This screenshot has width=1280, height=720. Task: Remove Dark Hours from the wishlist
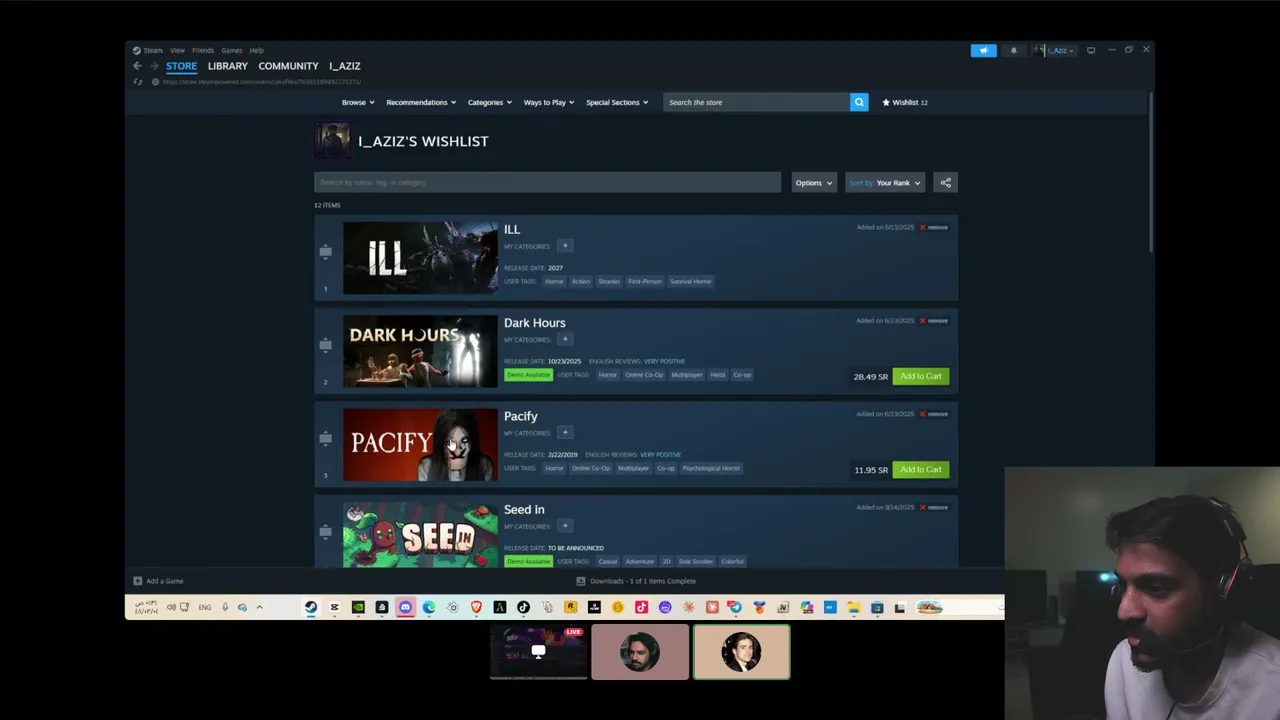pos(934,321)
